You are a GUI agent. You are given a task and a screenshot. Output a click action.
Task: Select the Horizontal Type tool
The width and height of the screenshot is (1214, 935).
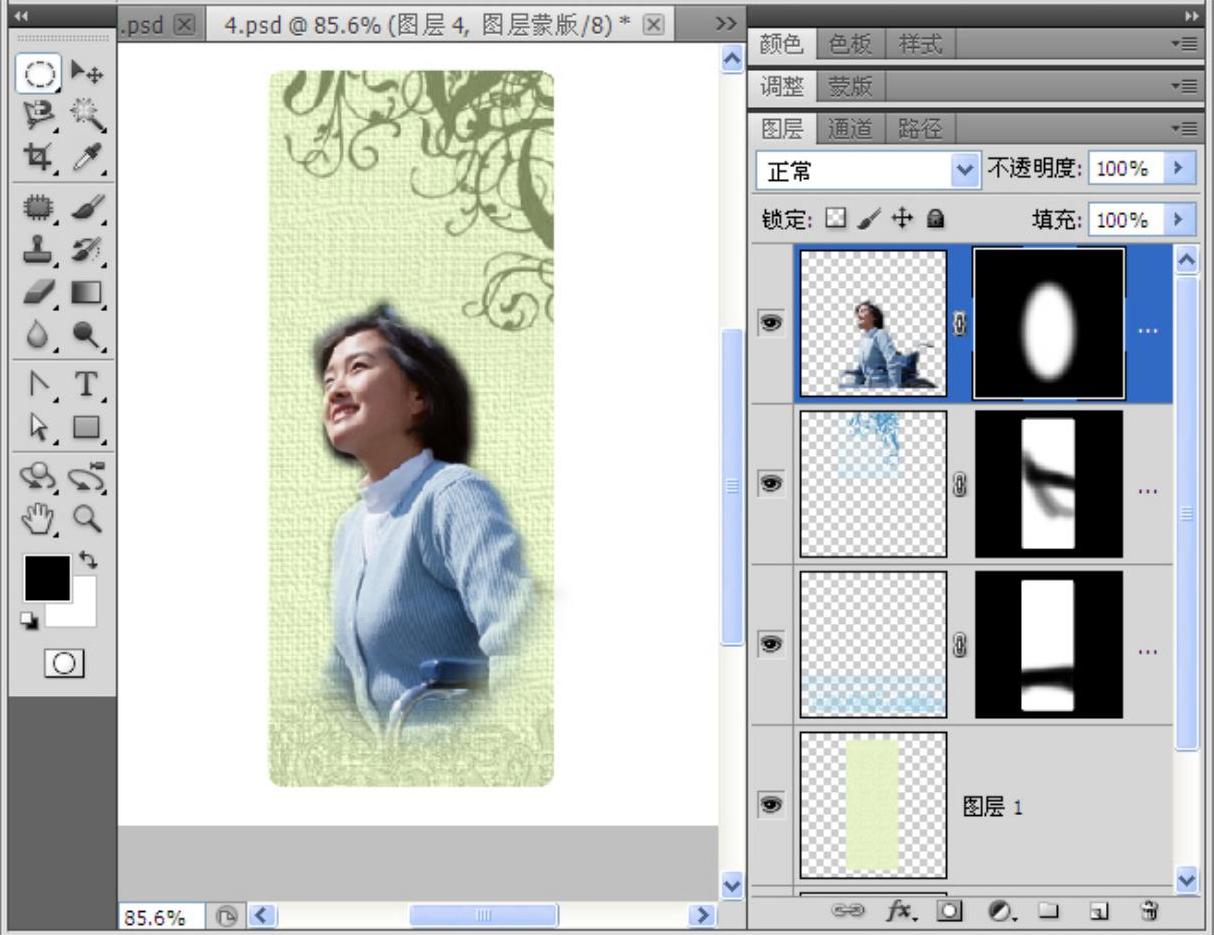[x=87, y=383]
